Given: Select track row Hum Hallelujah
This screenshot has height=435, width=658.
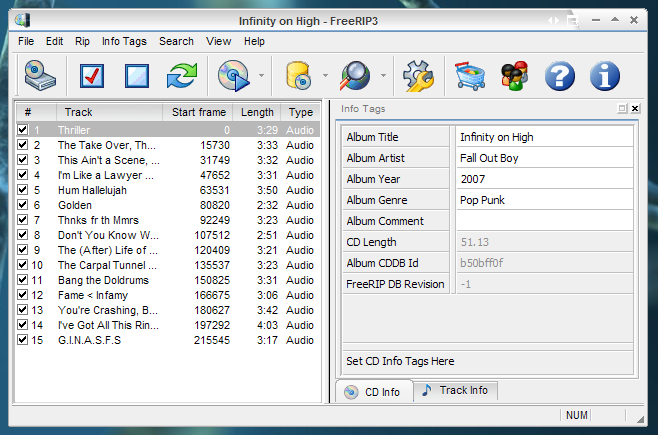Looking at the screenshot, I should point(168,190).
